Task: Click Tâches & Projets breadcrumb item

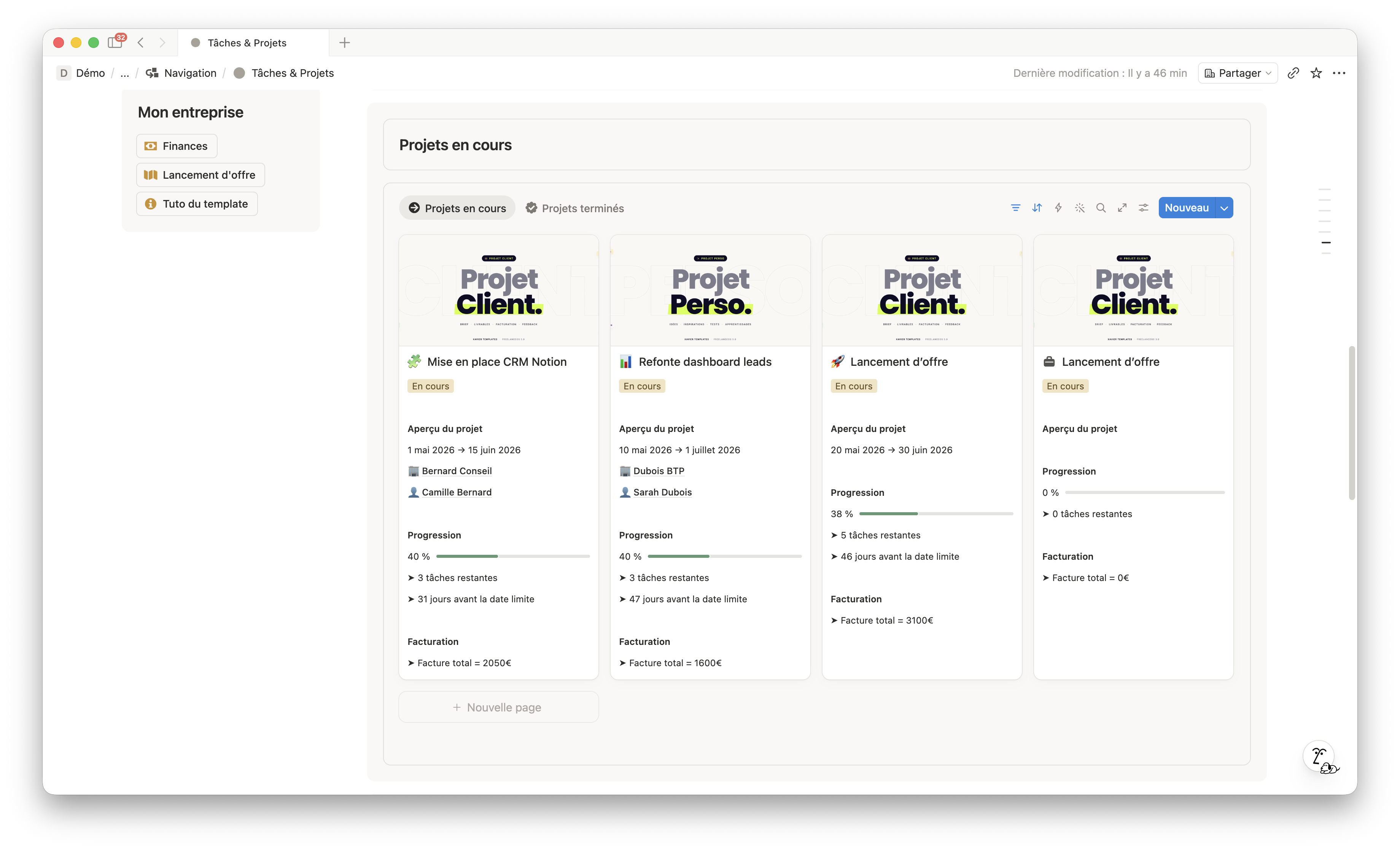Action: 284,73
